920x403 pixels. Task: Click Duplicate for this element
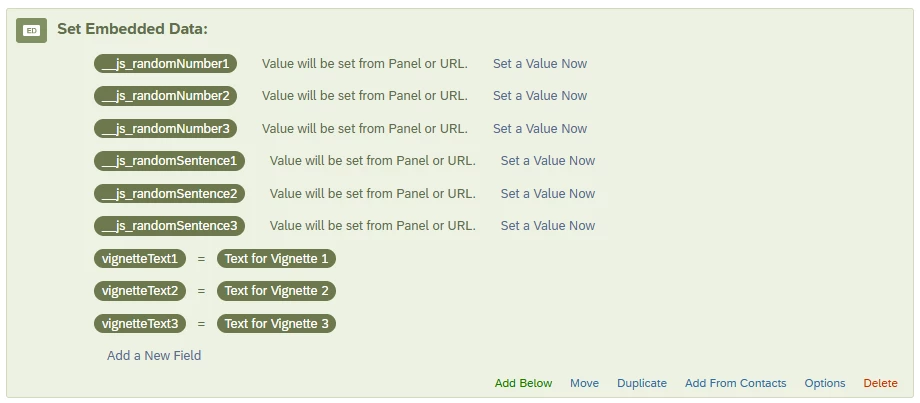[x=642, y=383]
